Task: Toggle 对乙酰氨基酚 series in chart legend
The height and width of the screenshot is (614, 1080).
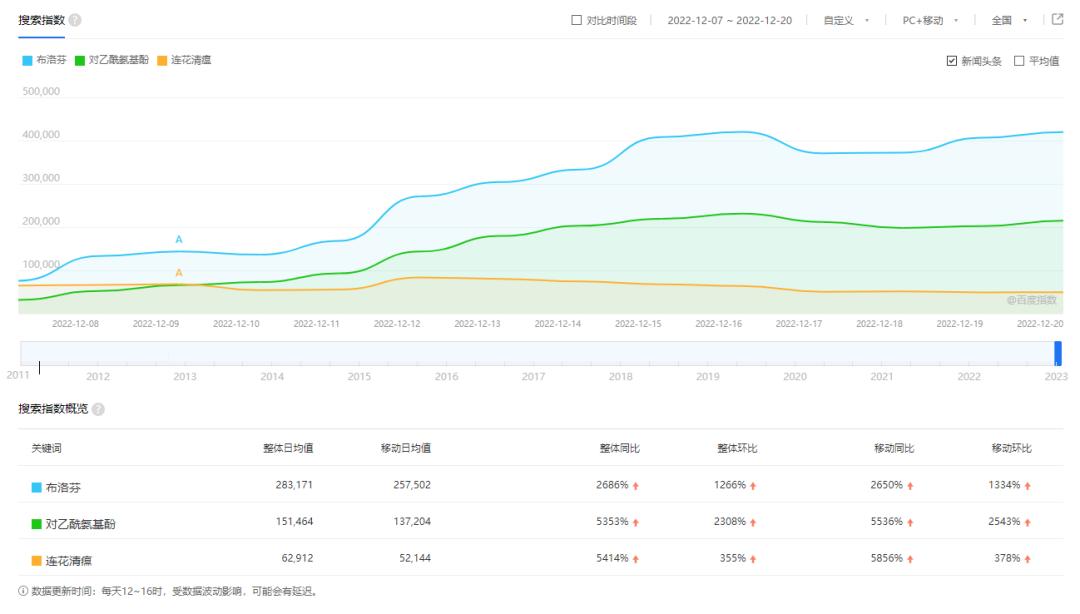Action: point(112,60)
